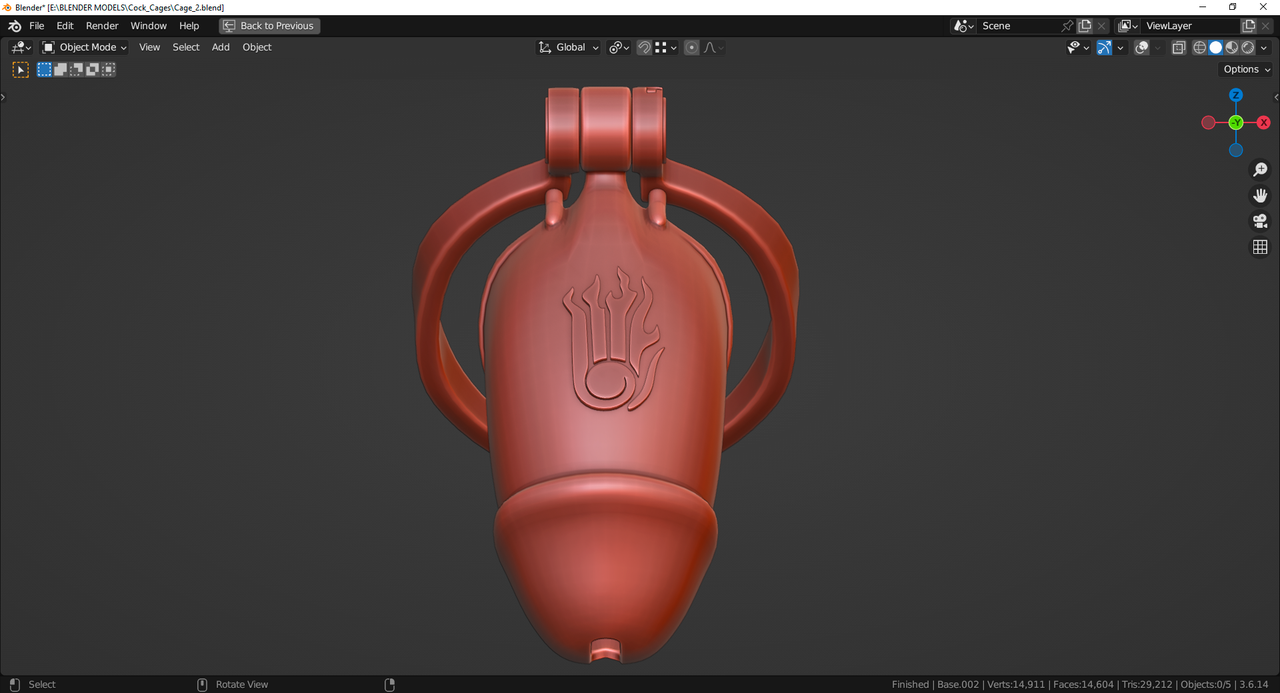
Task: Click the Blender logo icon
Action: point(14,26)
